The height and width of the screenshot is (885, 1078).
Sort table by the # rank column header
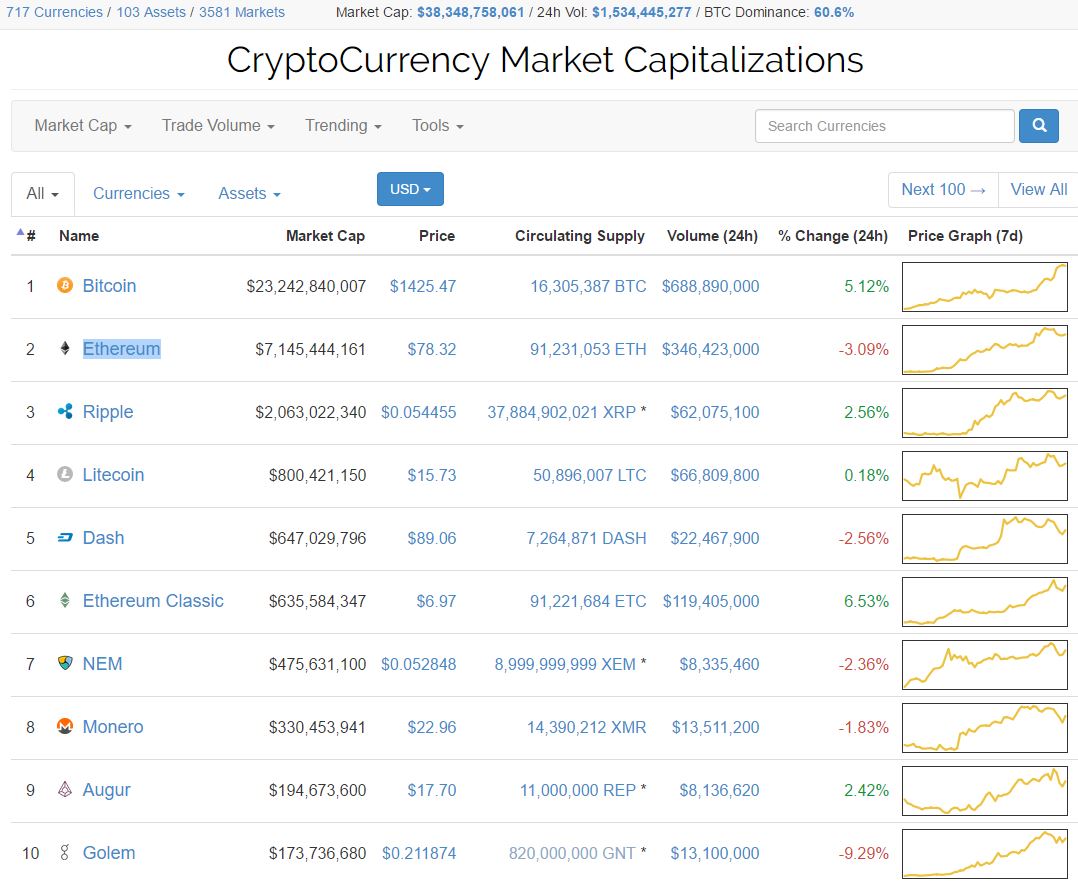point(30,236)
